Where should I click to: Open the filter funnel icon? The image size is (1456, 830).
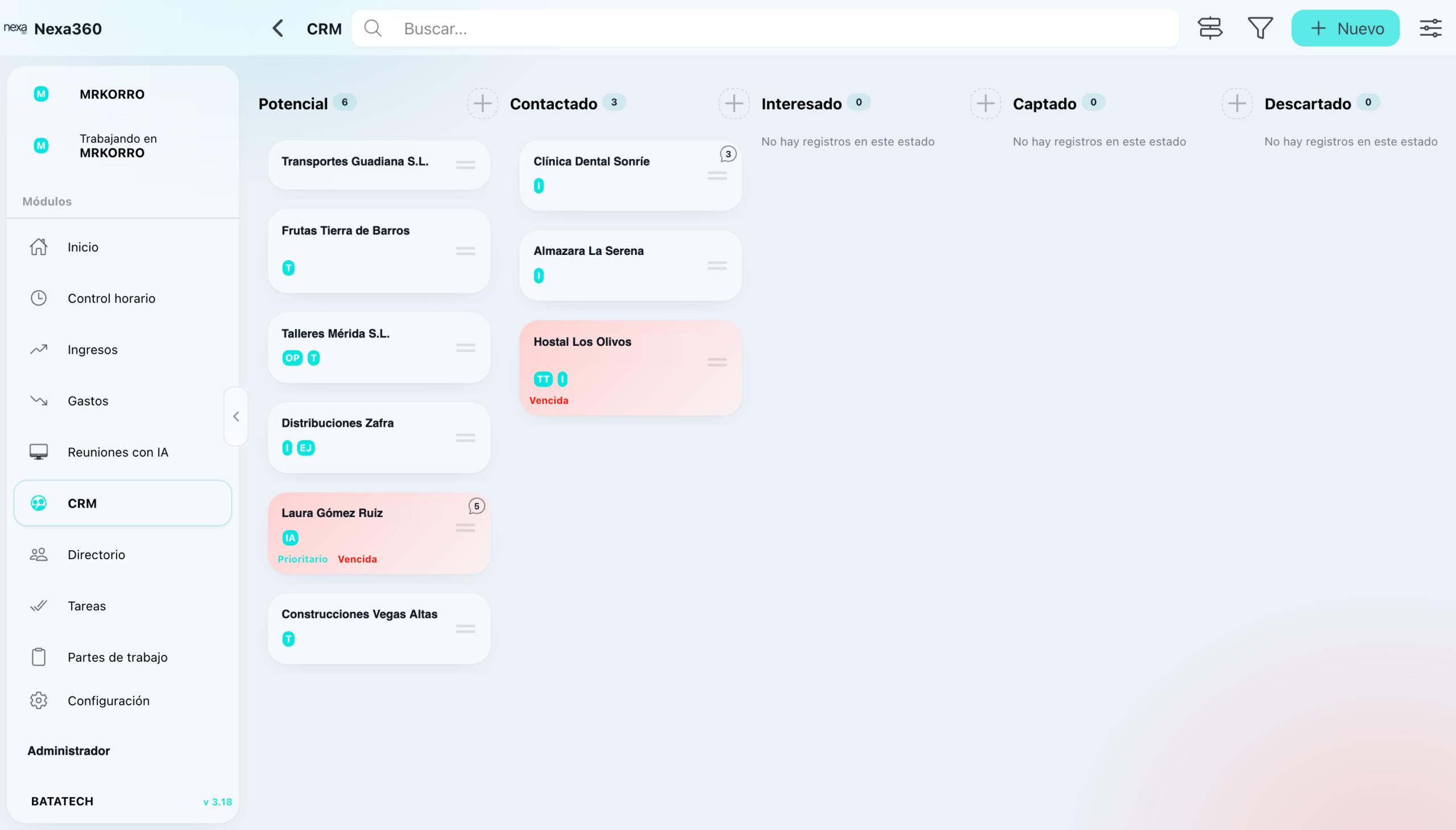pos(1260,28)
